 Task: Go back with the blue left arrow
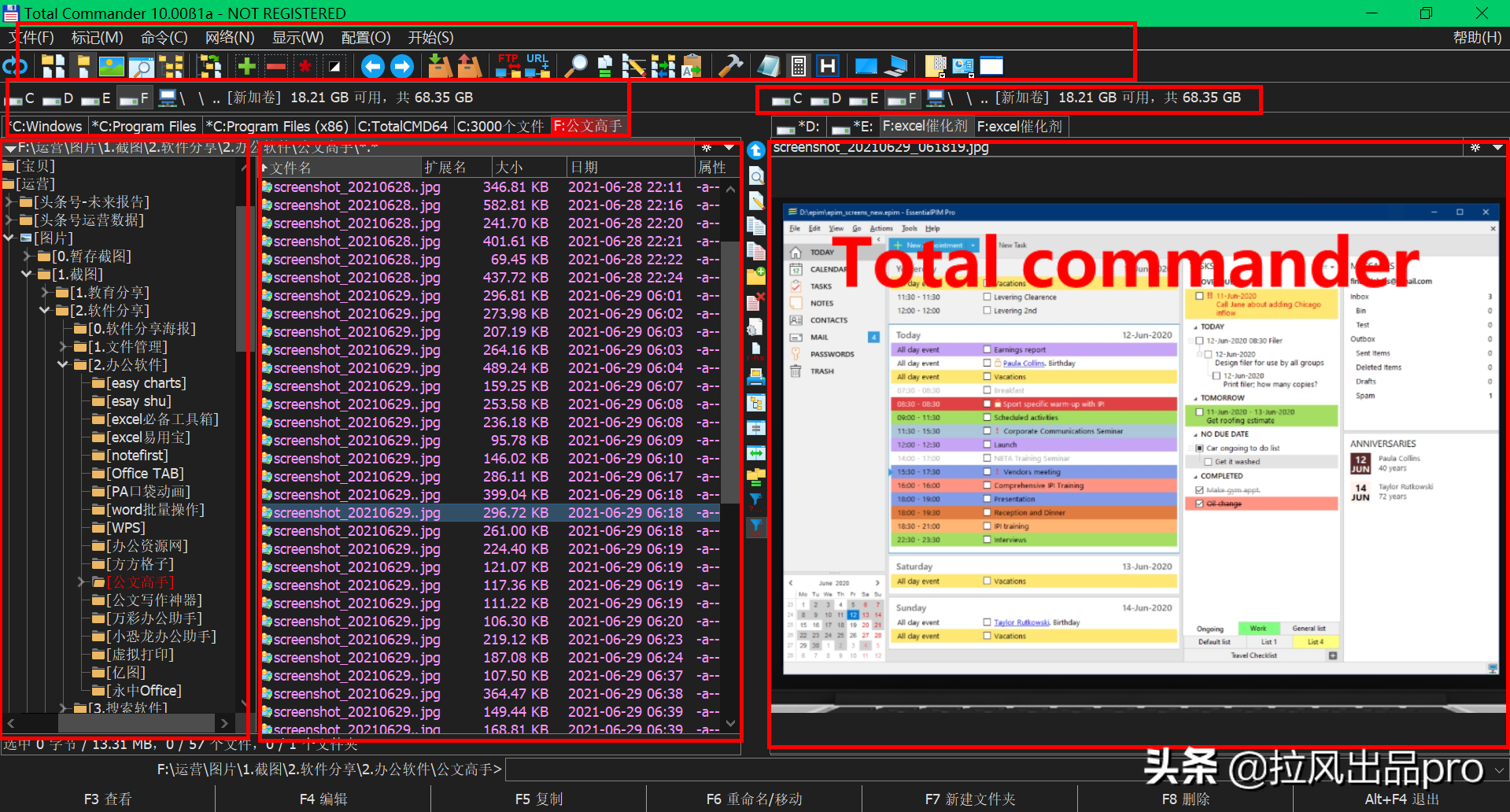372,66
